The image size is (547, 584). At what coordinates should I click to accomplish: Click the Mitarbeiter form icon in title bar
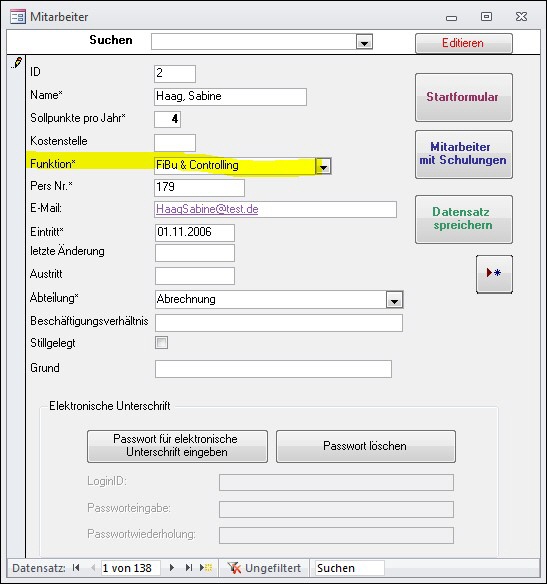(18, 17)
